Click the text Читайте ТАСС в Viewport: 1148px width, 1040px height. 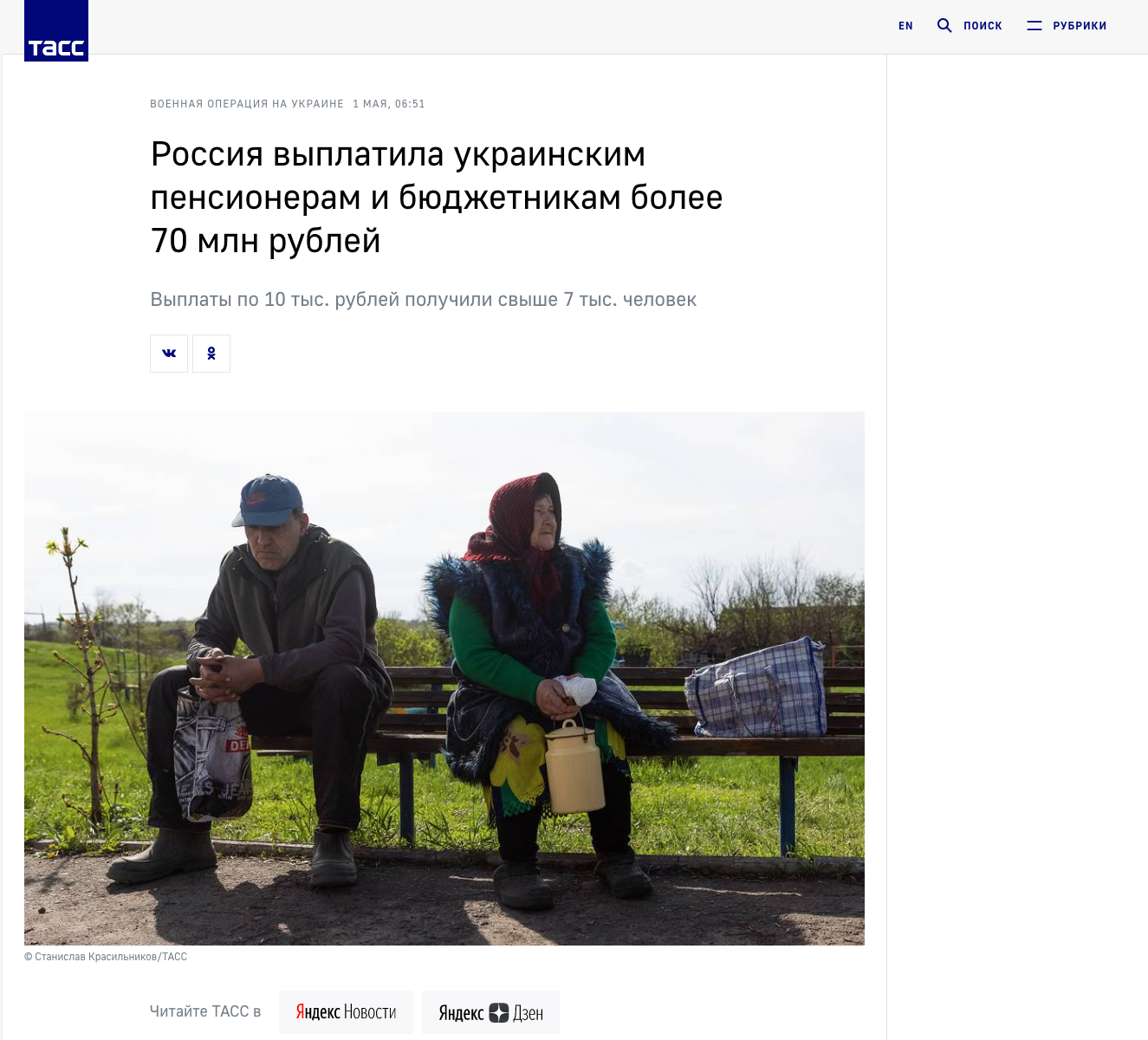[205, 1011]
